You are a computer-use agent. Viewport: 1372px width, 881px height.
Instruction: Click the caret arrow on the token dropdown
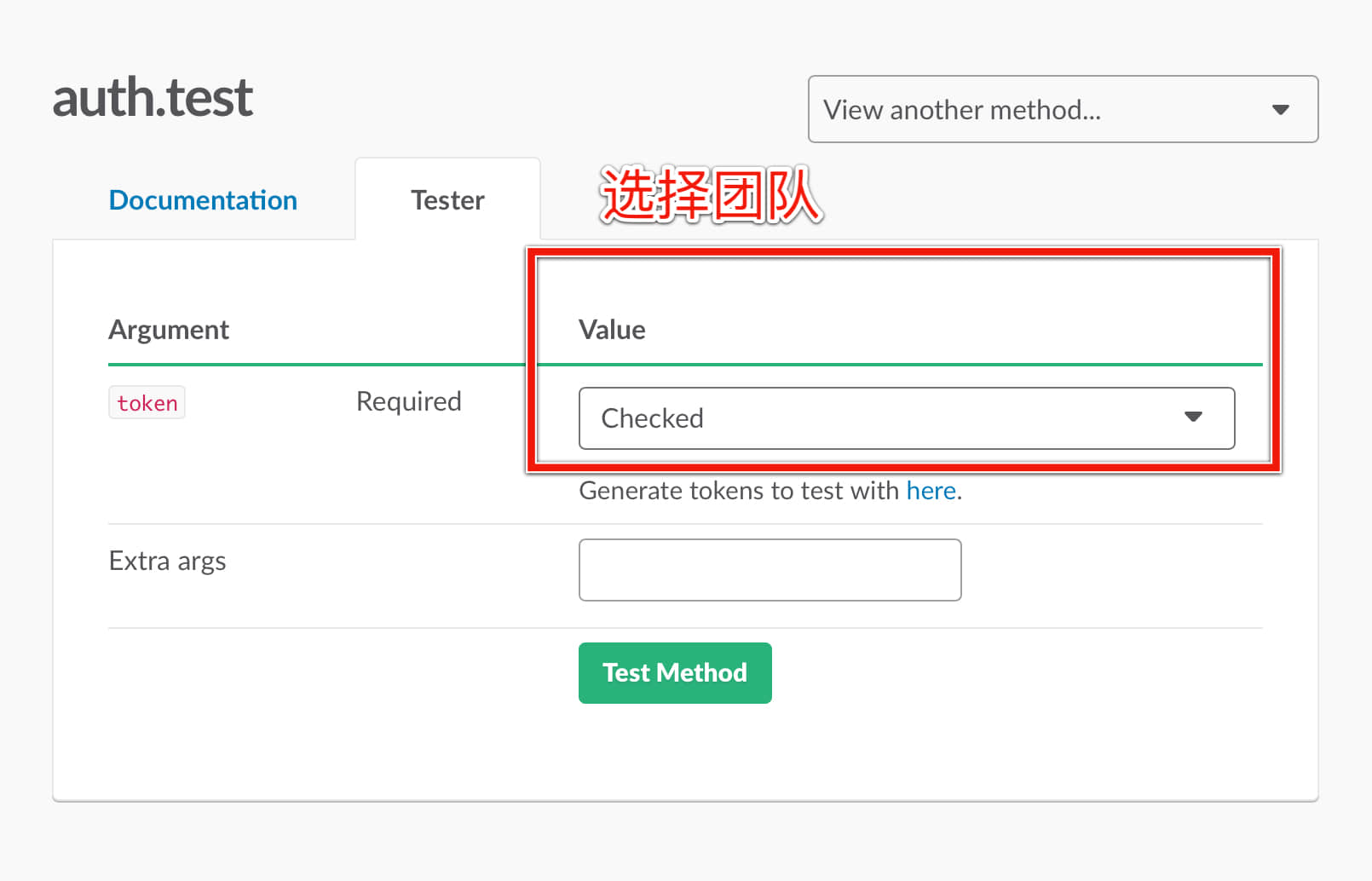click(1193, 417)
